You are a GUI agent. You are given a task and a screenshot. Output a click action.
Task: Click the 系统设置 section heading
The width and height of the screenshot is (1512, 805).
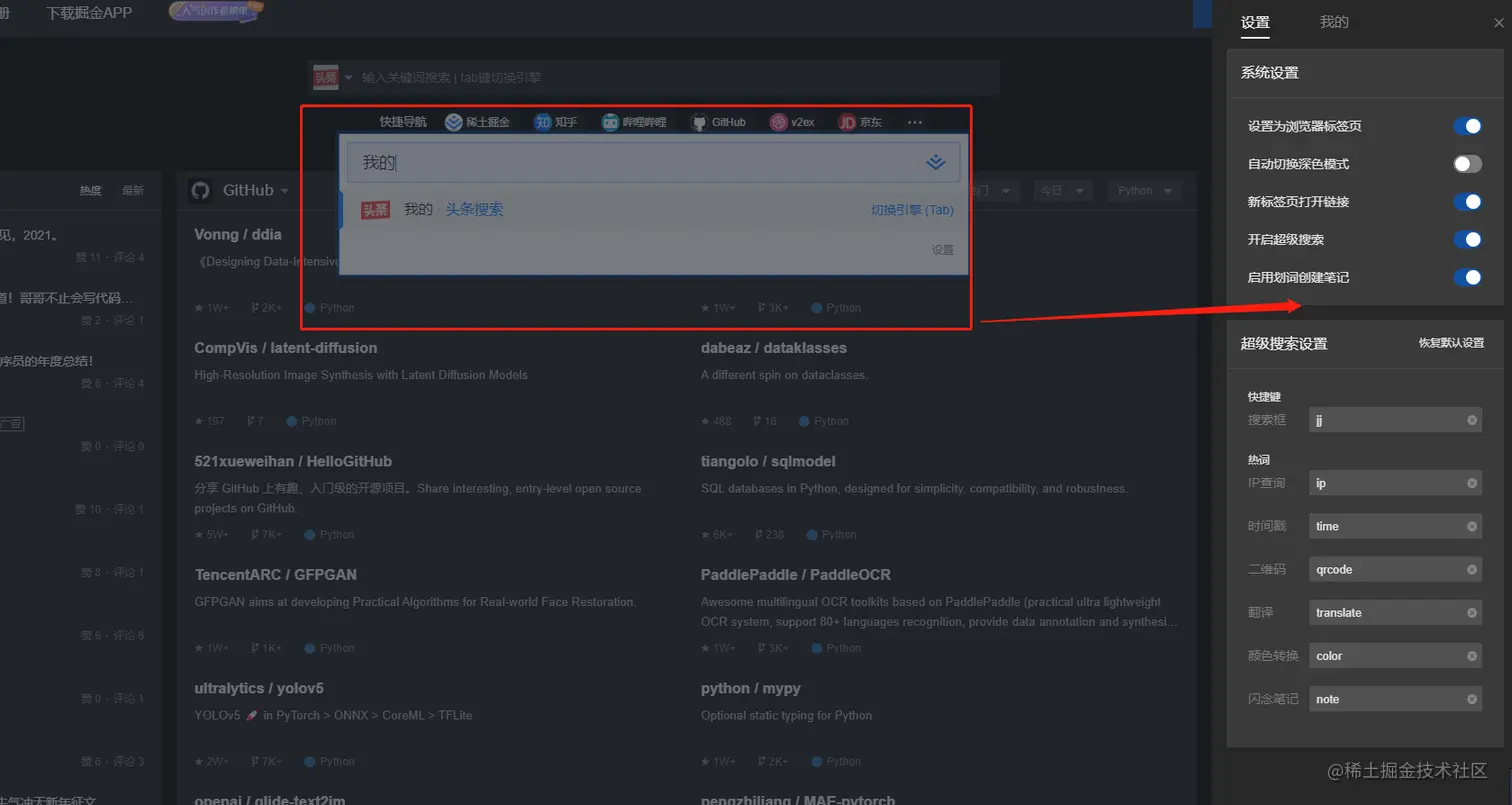click(x=1270, y=72)
